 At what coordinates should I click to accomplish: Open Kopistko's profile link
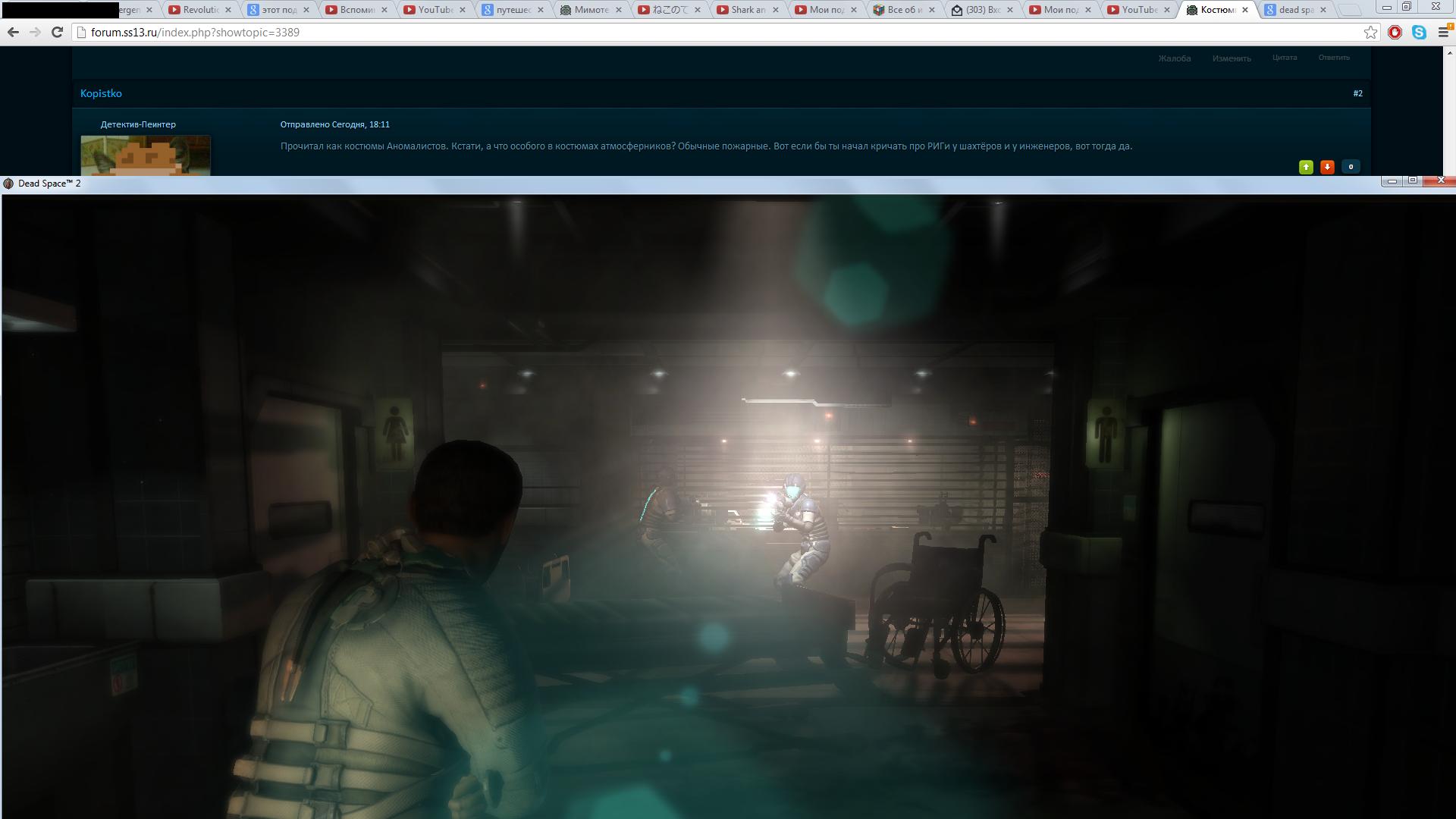coord(101,93)
